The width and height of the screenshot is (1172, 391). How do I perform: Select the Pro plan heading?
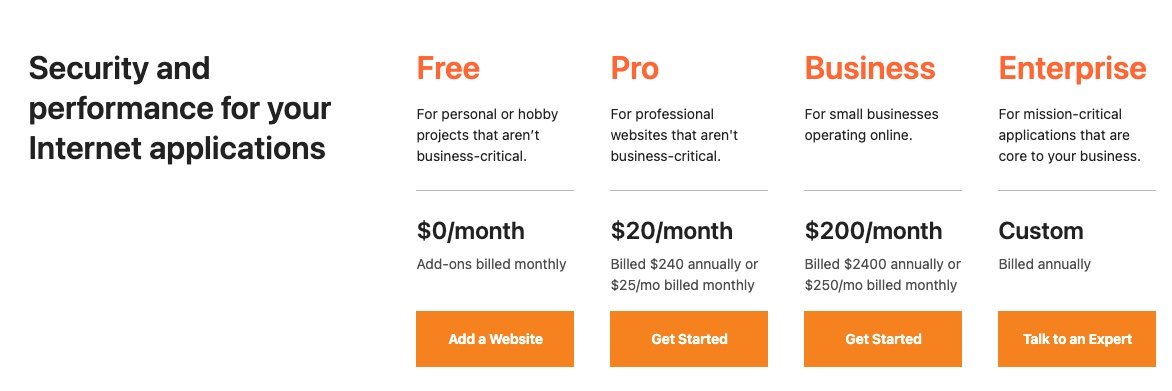[635, 68]
